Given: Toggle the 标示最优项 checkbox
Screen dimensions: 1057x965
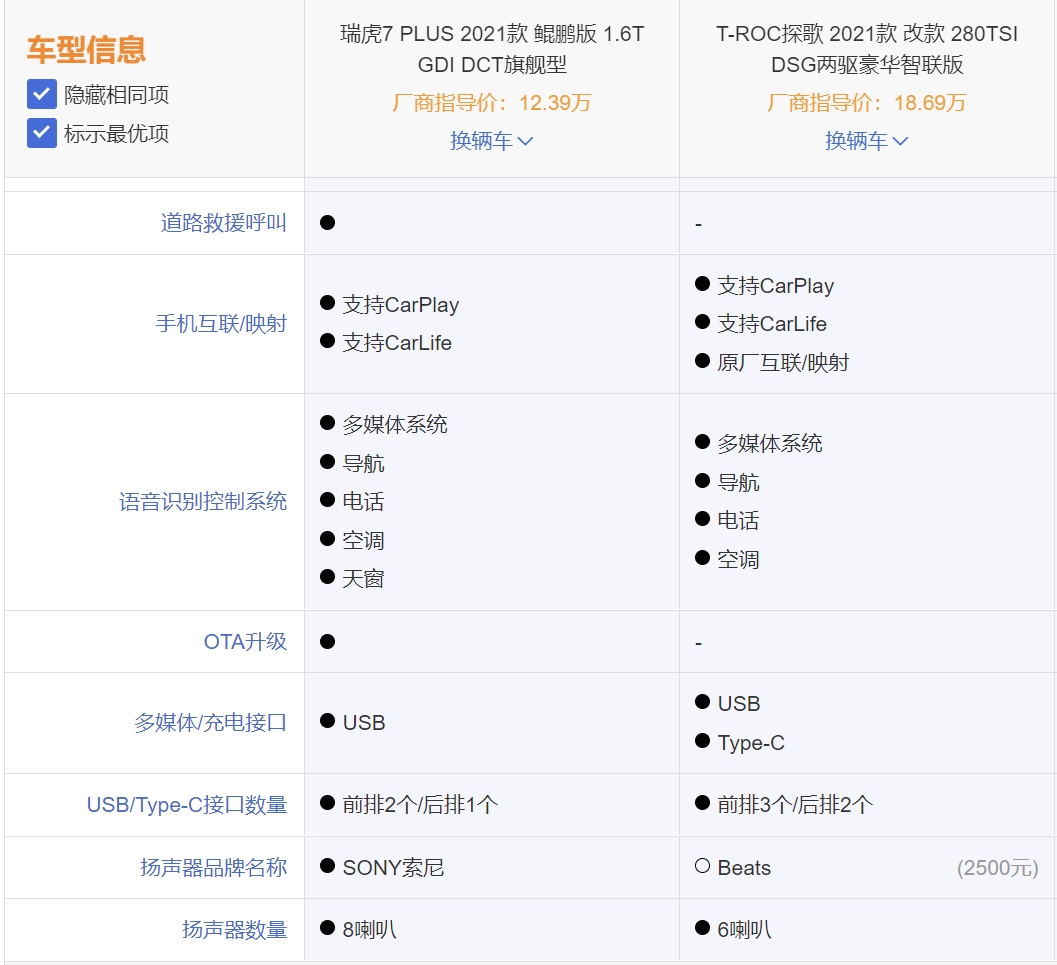Looking at the screenshot, I should [41, 133].
